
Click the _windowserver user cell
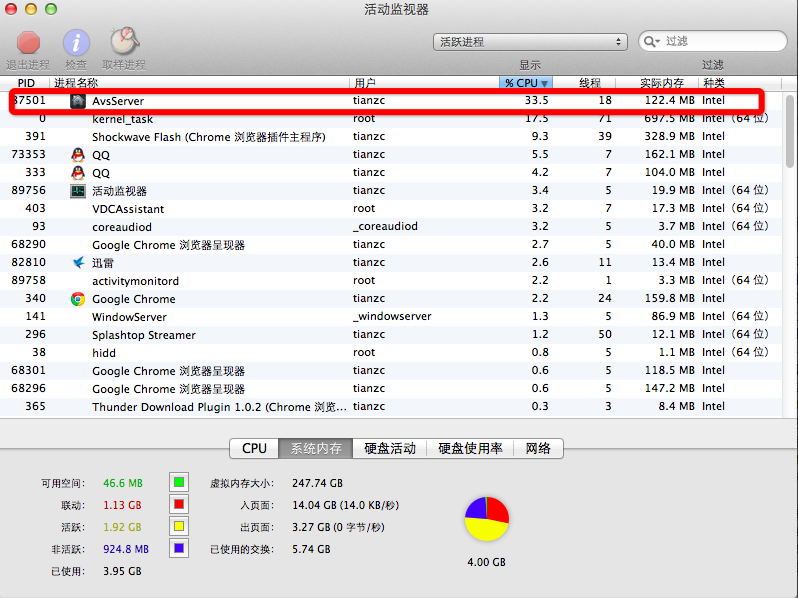click(392, 316)
